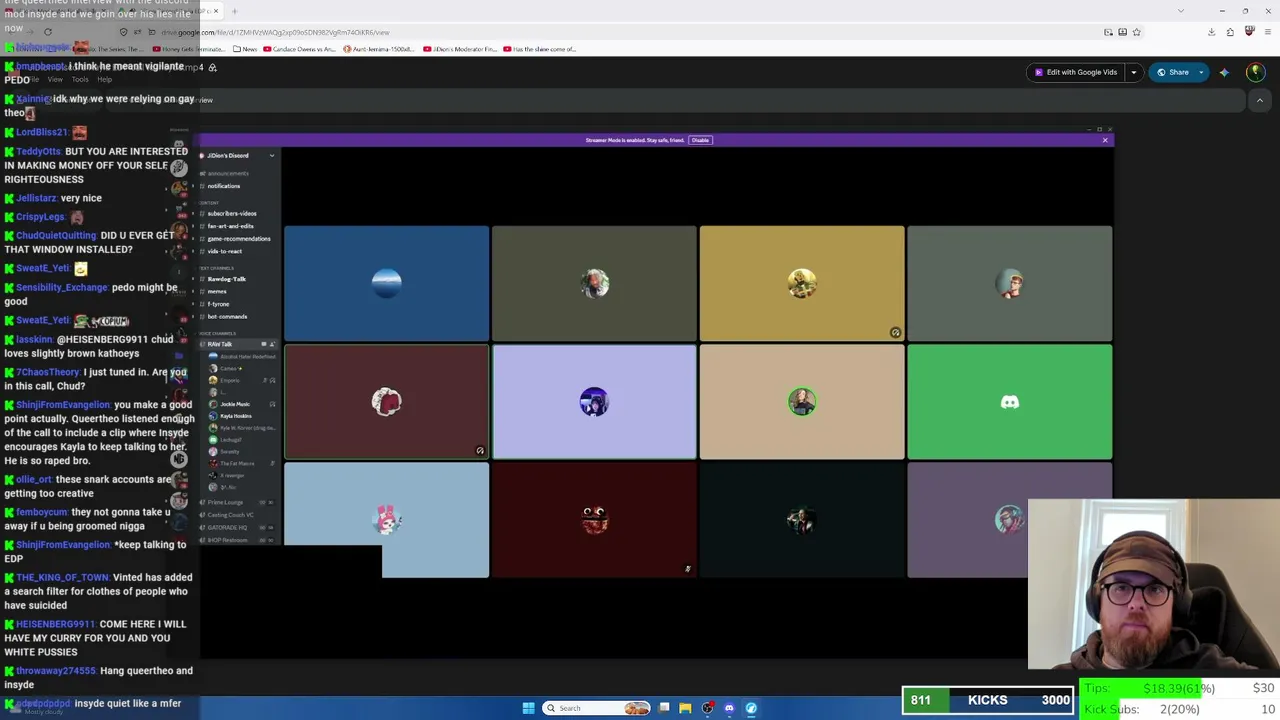Open File Explorer on the taskbar
Viewport: 1280px width, 720px height.
685,708
